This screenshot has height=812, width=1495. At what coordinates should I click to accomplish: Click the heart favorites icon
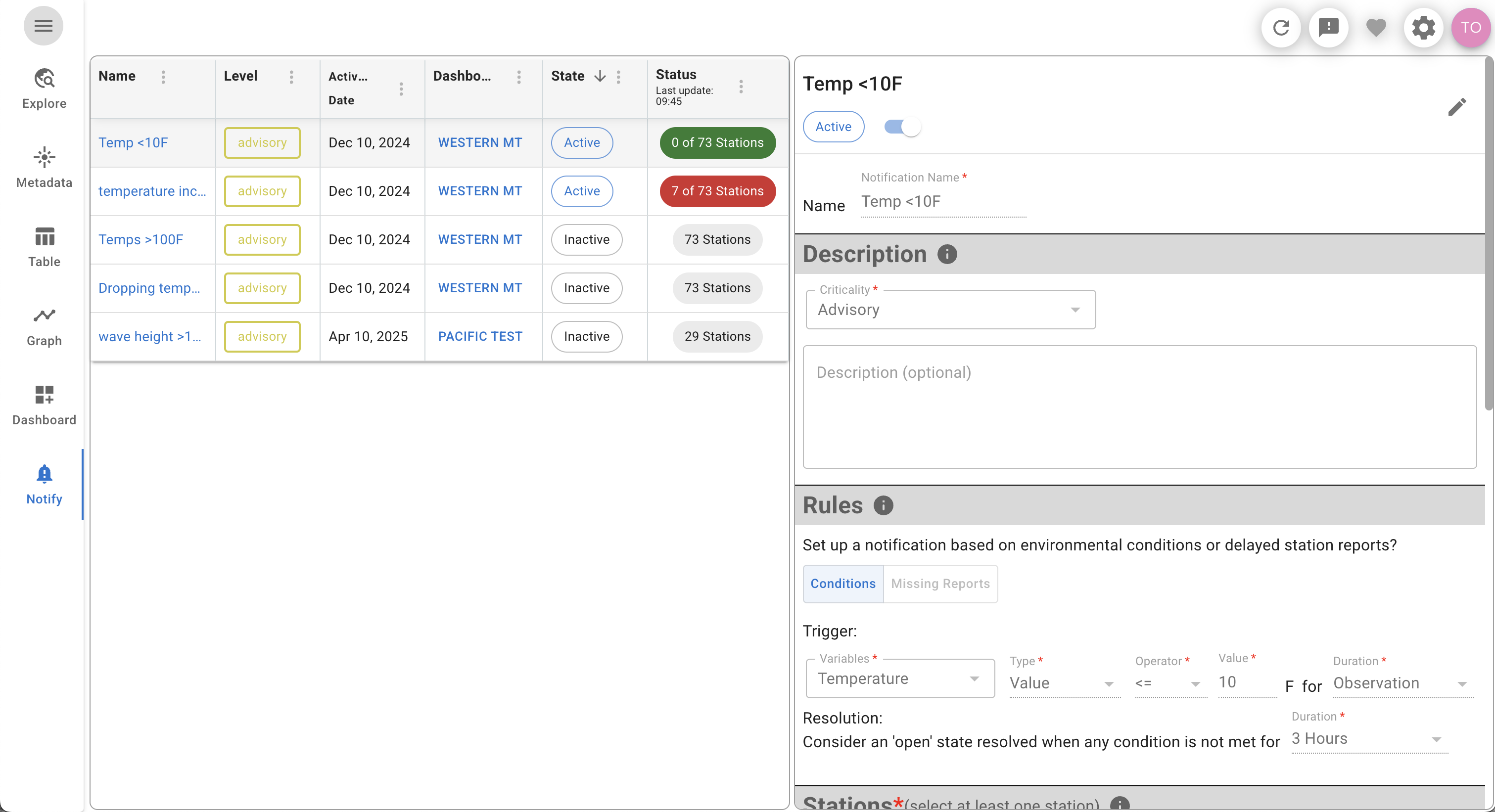click(x=1376, y=27)
